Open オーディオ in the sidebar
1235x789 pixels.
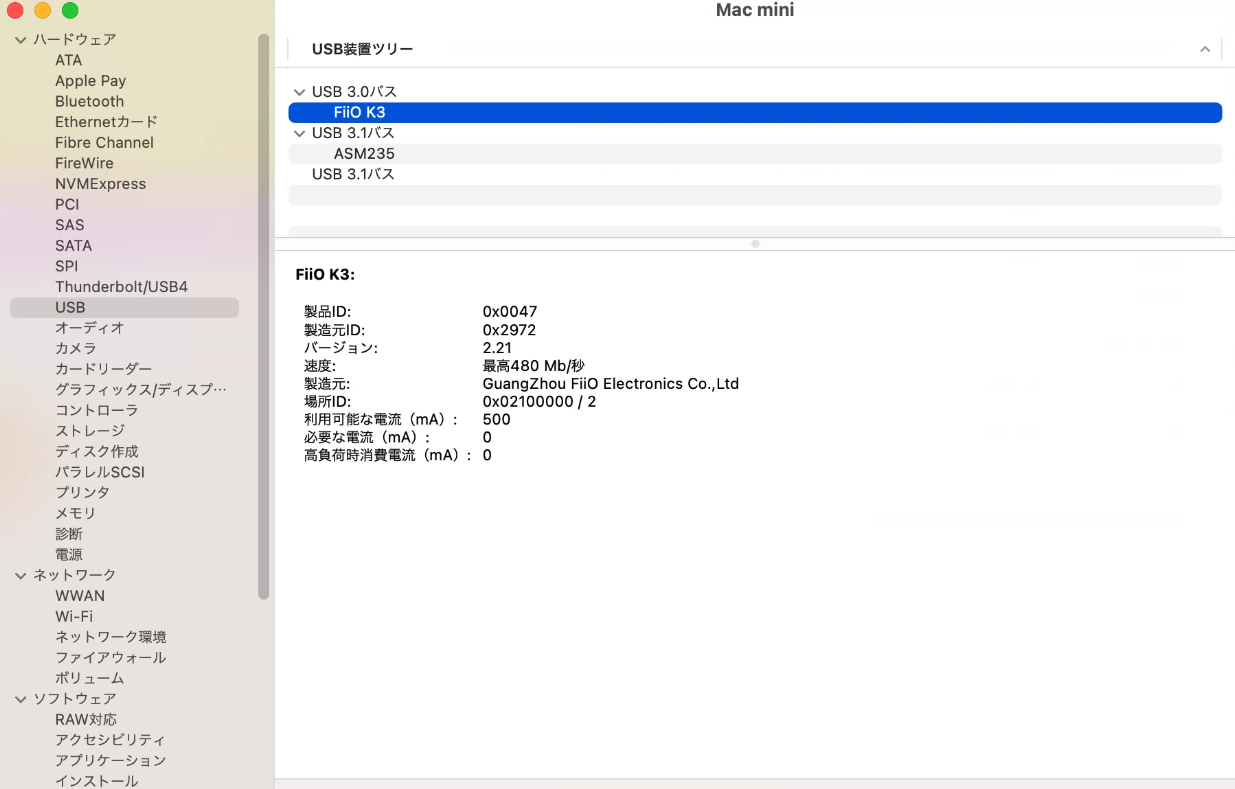tap(89, 328)
